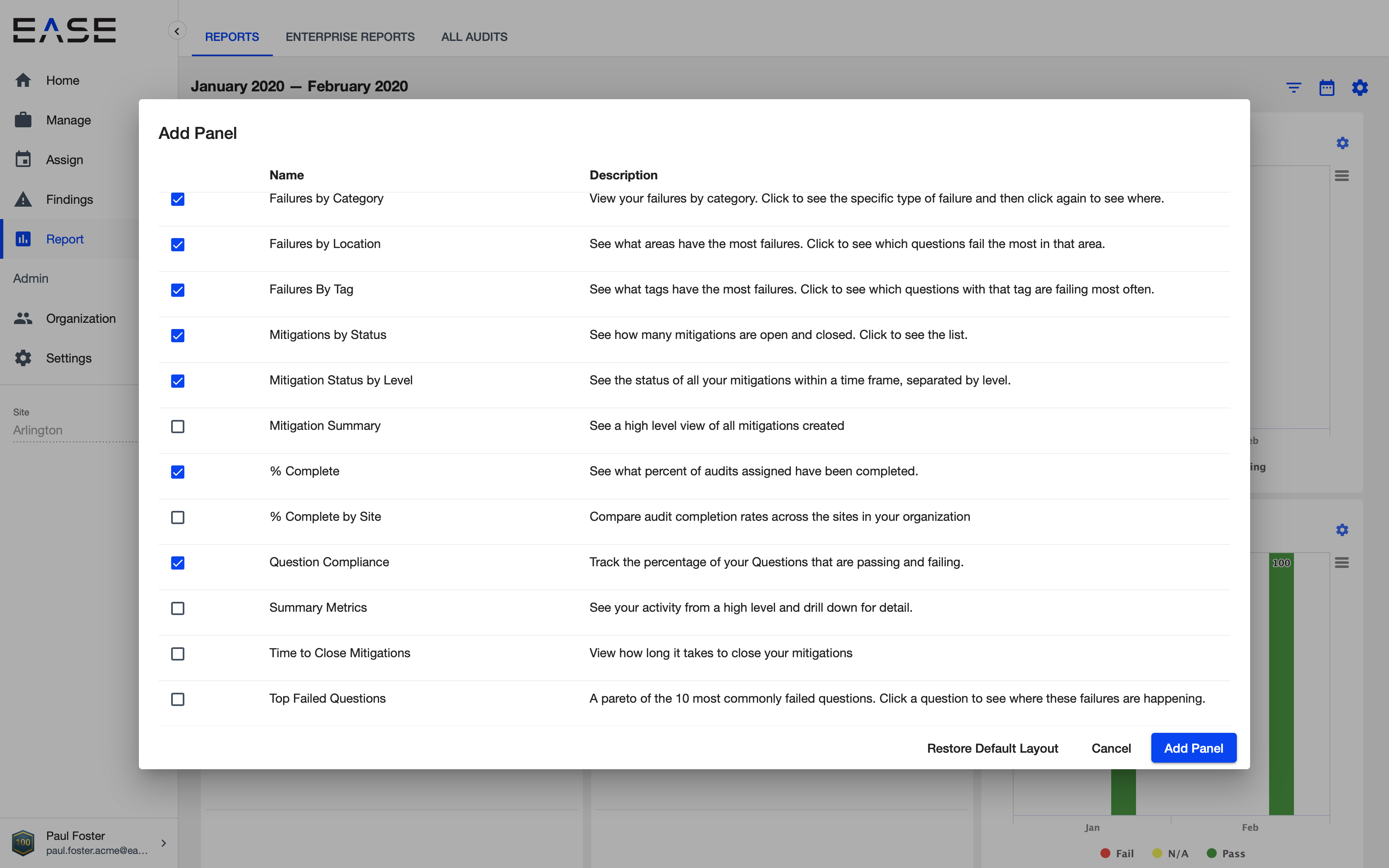Click Restore Default Layout
Screen dimensions: 1389x868
(992, 748)
